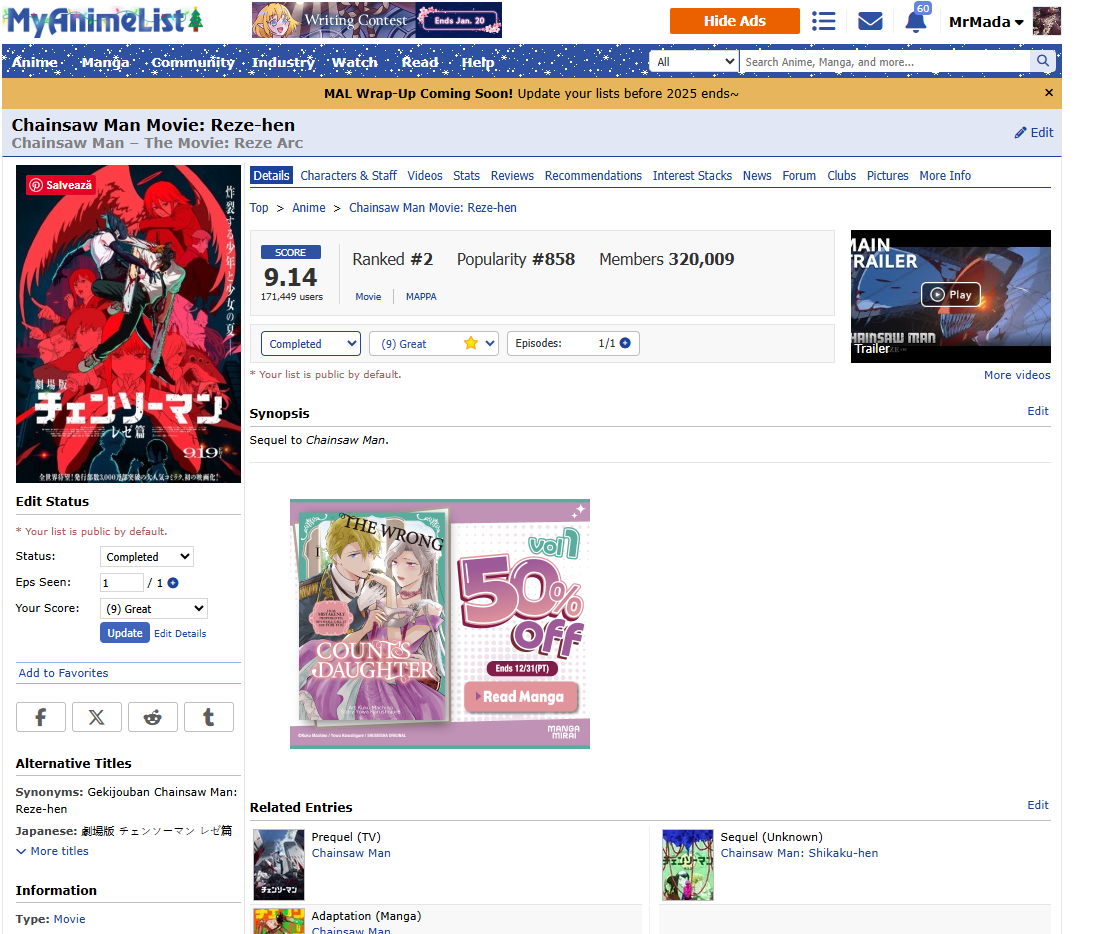Switch to the Reviews tab
The width and height of the screenshot is (1095, 934).
coord(512,175)
